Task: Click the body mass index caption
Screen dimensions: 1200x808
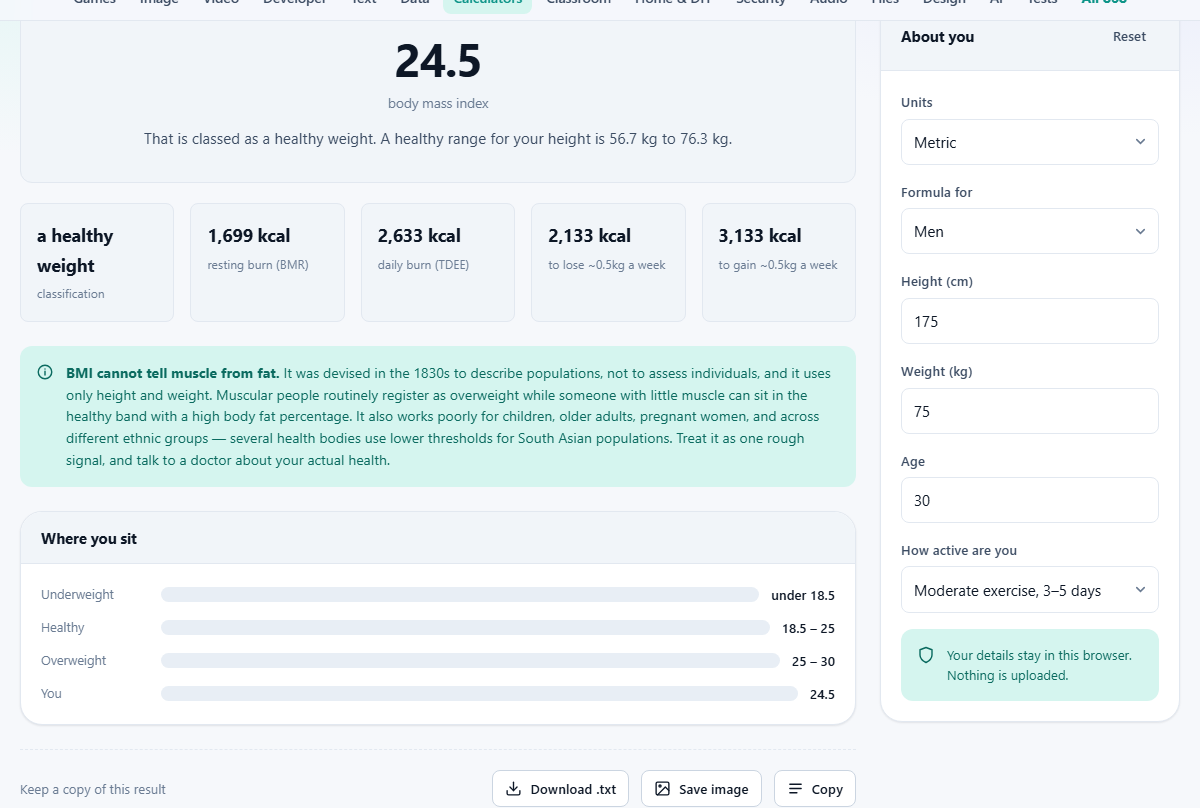Action: point(438,104)
